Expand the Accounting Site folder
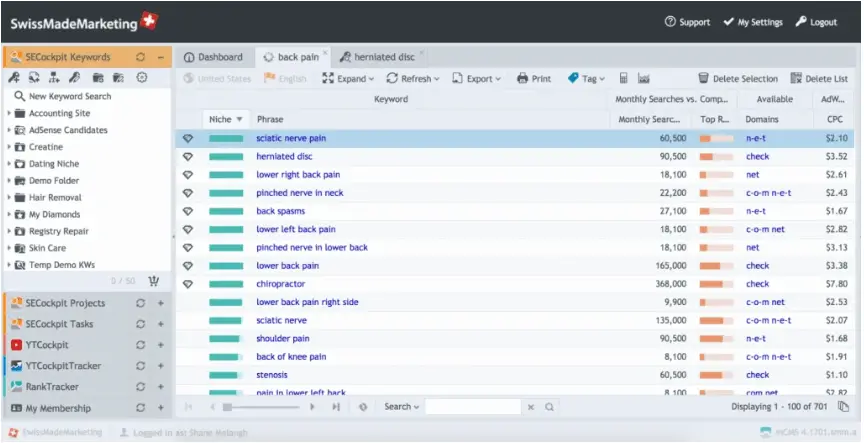Screen dimensions: 864x443 tap(9, 113)
